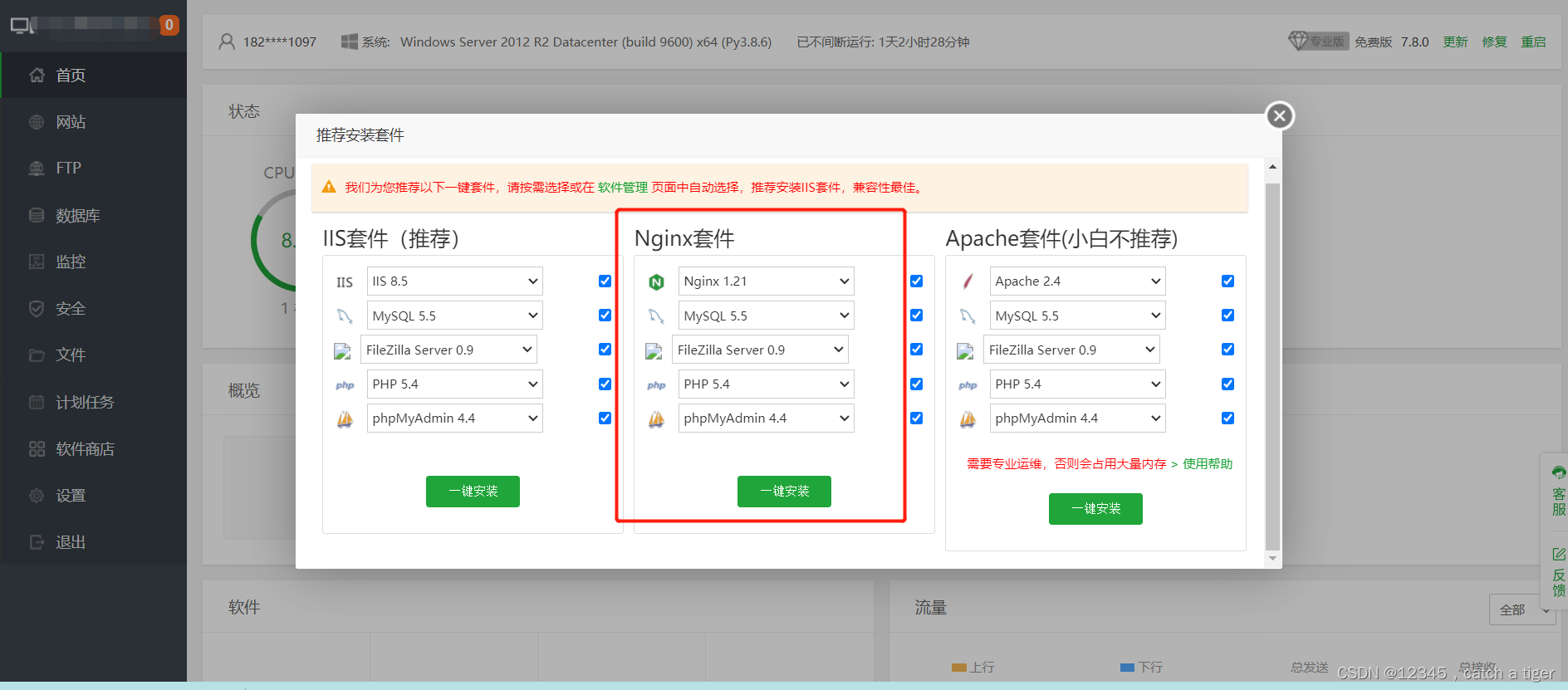
Task: Uncheck the Apache 2.4 checkbox
Action: click(x=1227, y=281)
